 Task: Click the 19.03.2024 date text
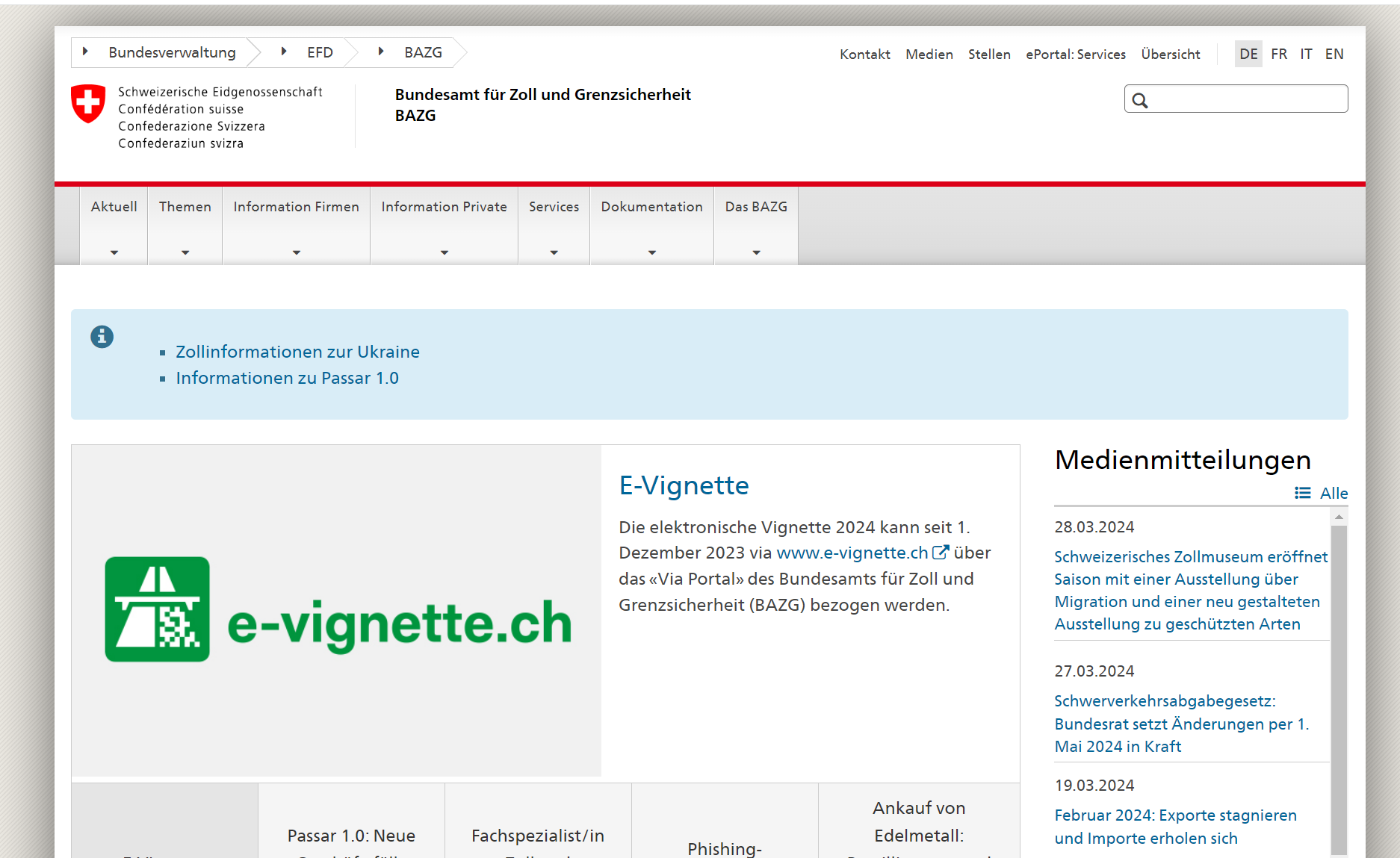coord(1094,786)
